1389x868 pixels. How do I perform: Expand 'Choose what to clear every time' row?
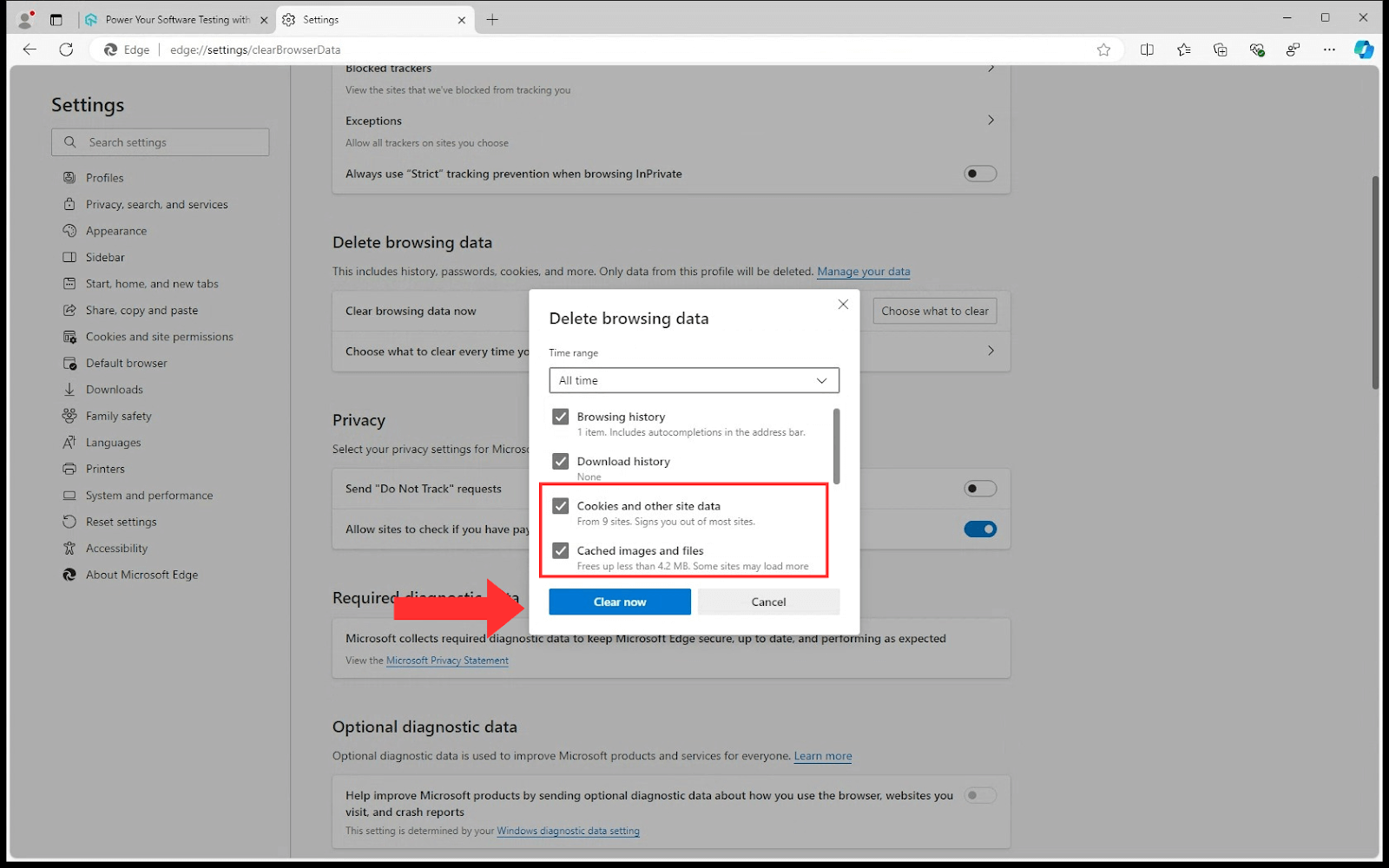click(991, 351)
